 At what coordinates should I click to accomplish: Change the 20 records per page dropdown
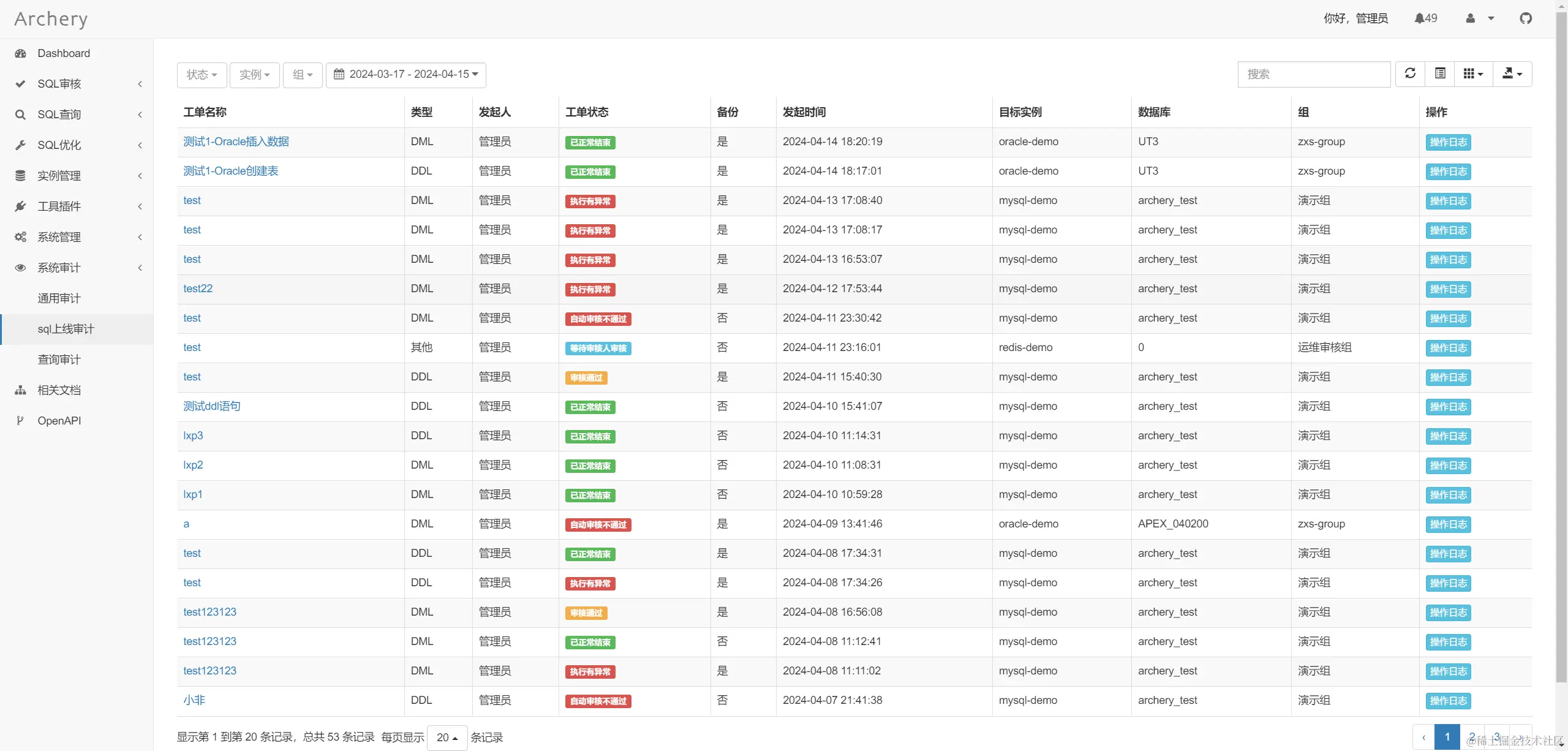[447, 738]
